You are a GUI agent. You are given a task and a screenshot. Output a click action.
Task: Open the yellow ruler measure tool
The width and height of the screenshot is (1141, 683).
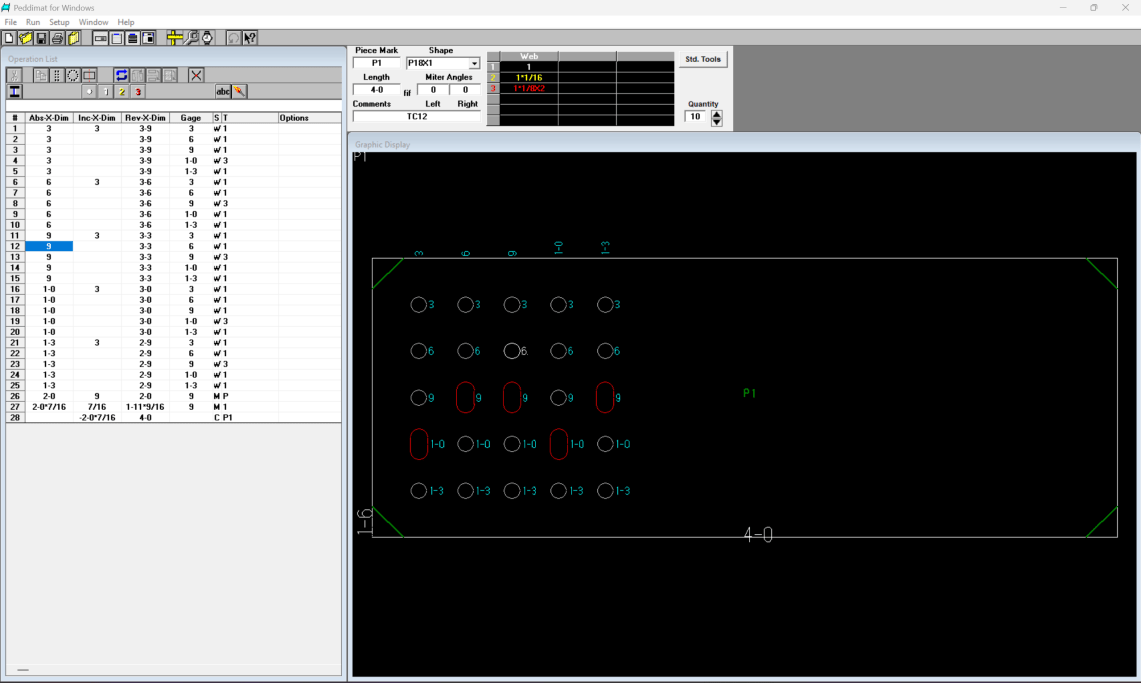pyautogui.click(x=175, y=38)
